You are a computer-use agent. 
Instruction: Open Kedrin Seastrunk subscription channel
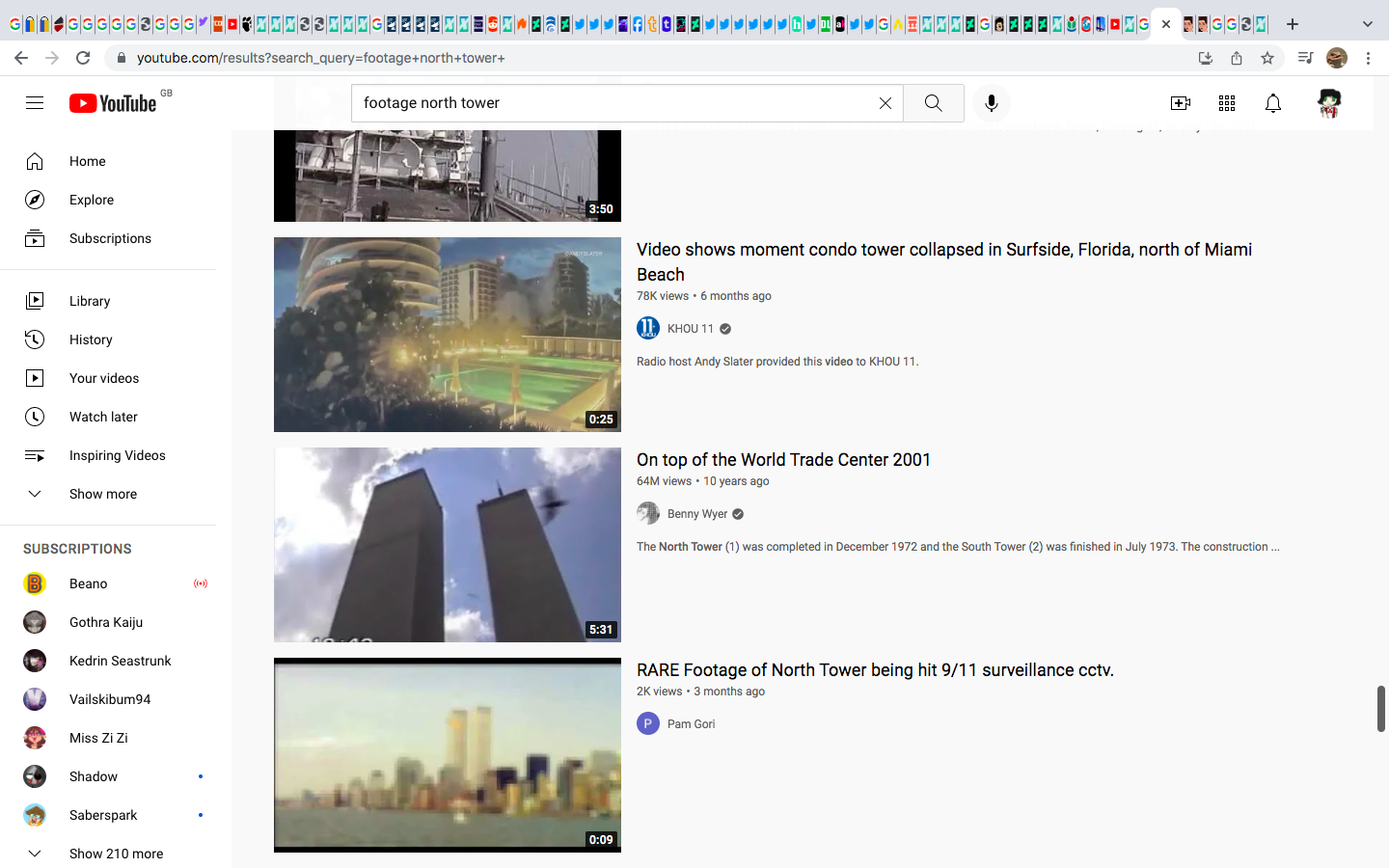[108, 661]
